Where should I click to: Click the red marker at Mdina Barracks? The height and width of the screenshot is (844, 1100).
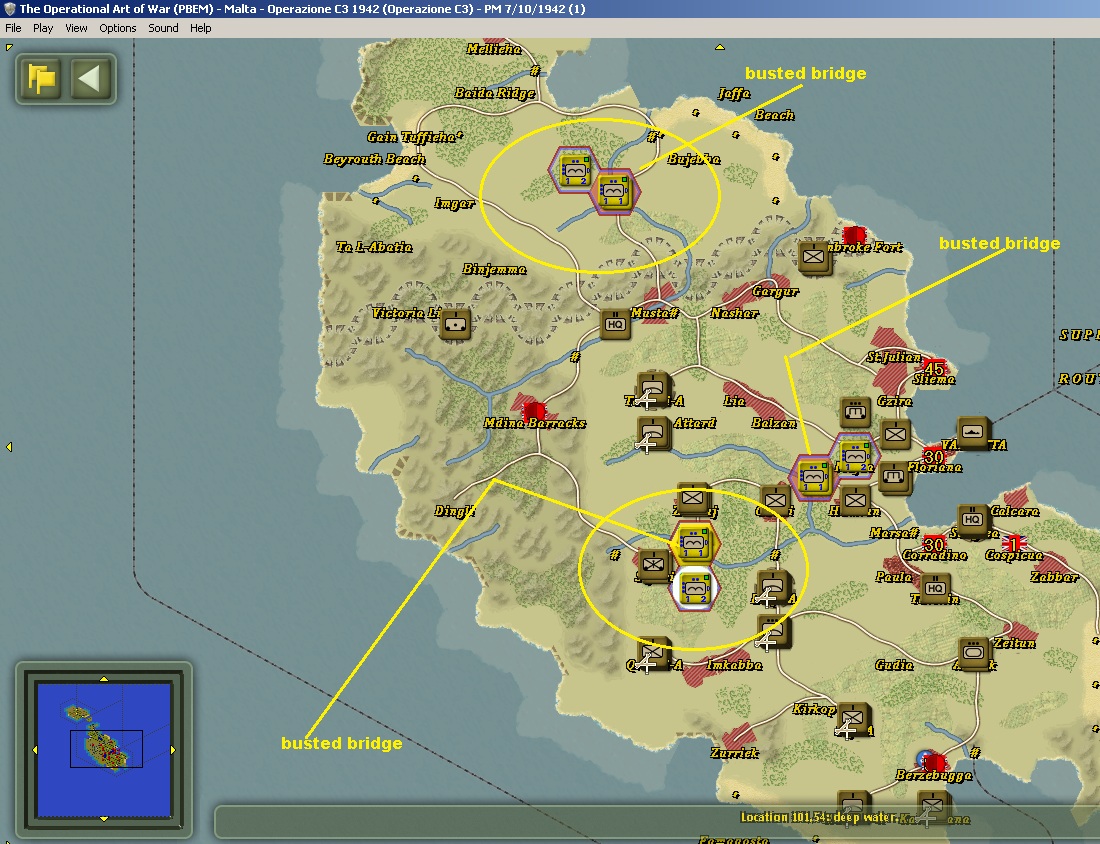pos(535,410)
